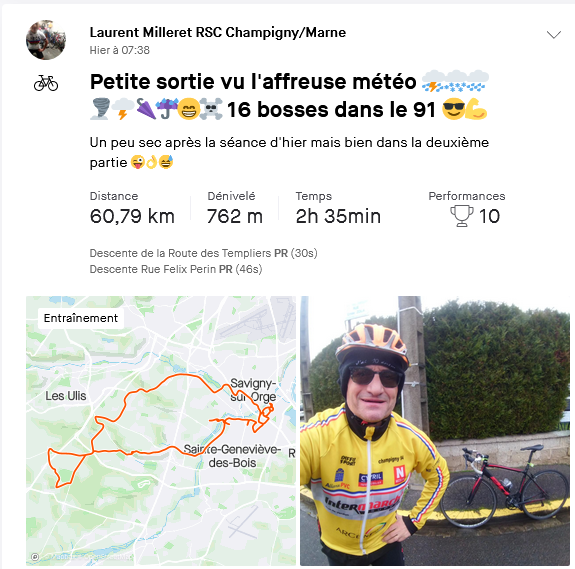Click the 60,79 km distance stat
The image size is (575, 569).
[x=132, y=216]
